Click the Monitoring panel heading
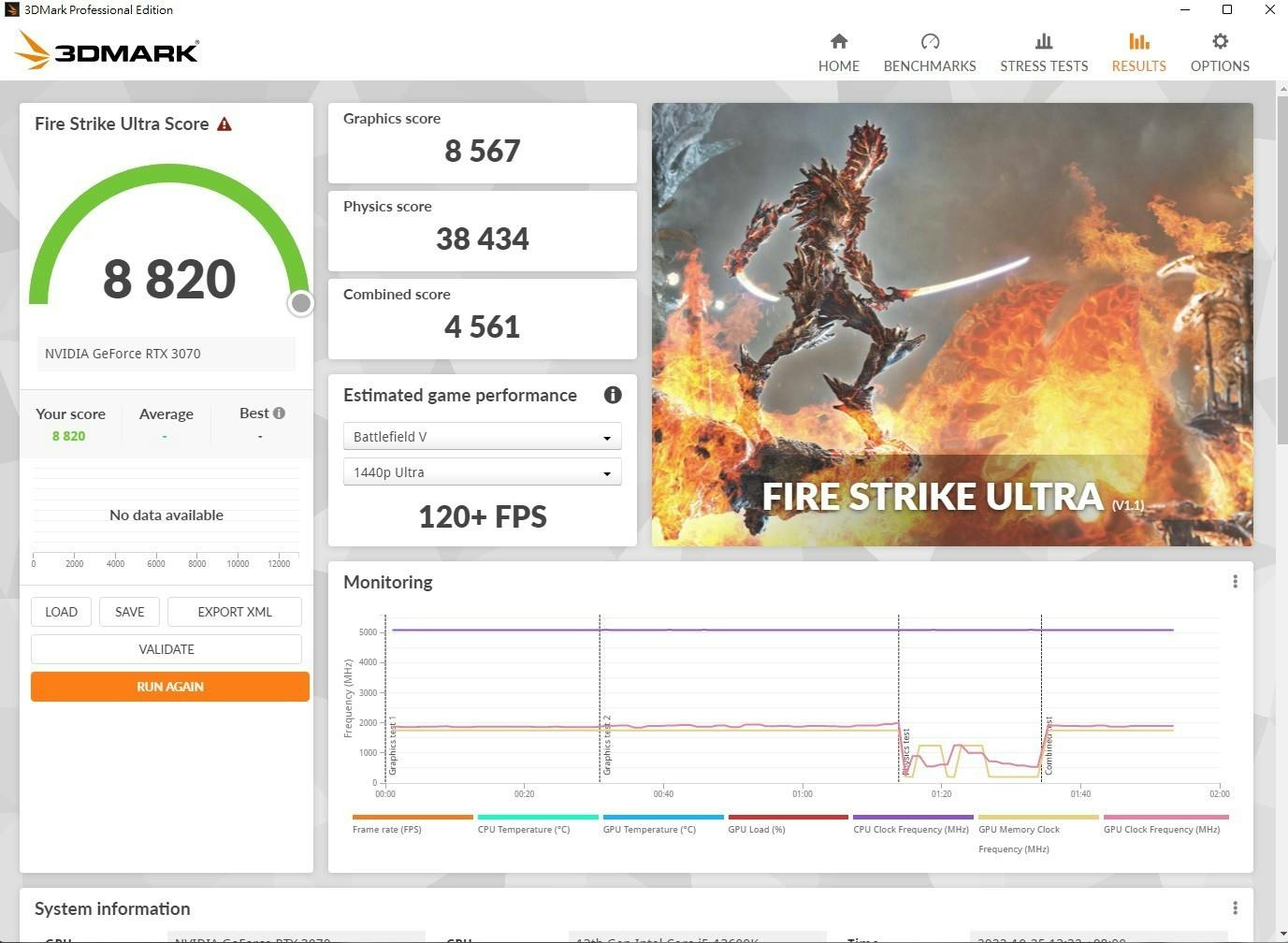This screenshot has height=943, width=1288. click(388, 582)
